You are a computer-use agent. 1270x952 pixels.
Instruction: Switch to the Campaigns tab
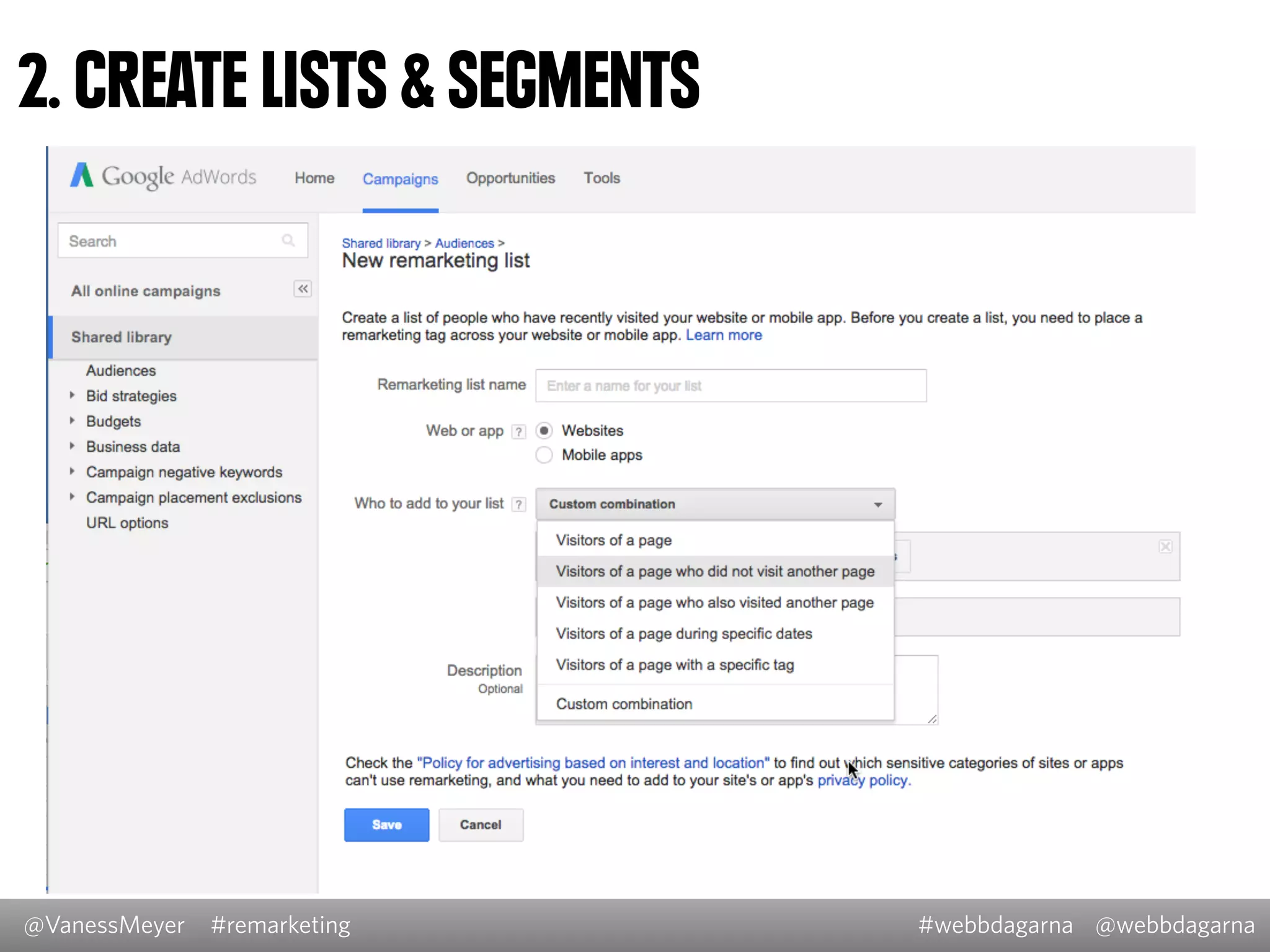click(400, 179)
